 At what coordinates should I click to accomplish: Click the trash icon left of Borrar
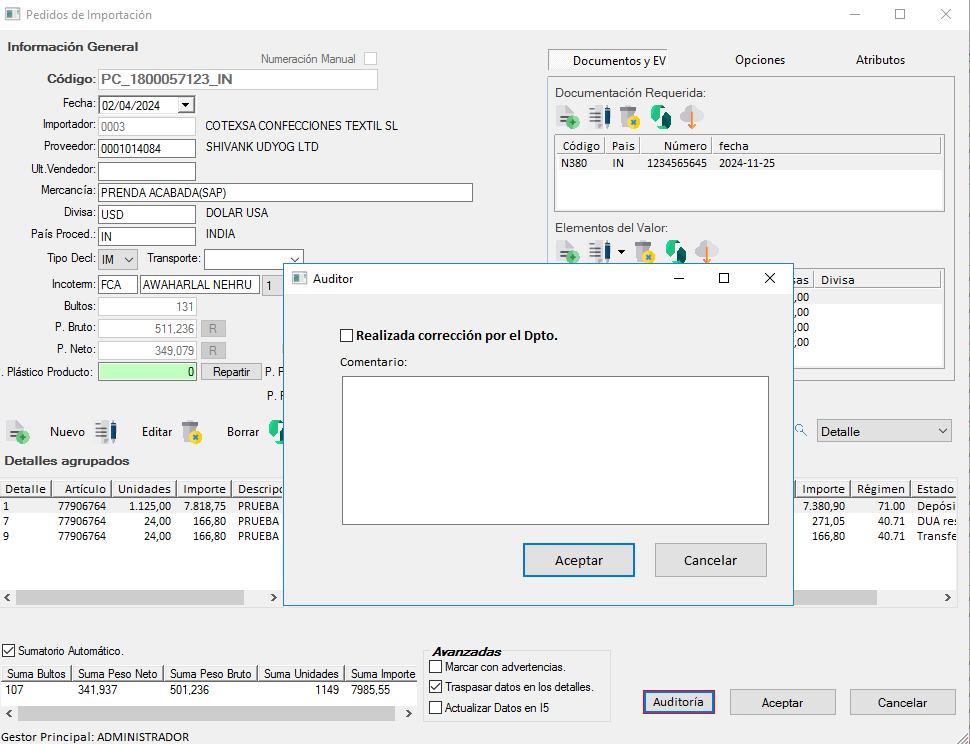pos(191,432)
